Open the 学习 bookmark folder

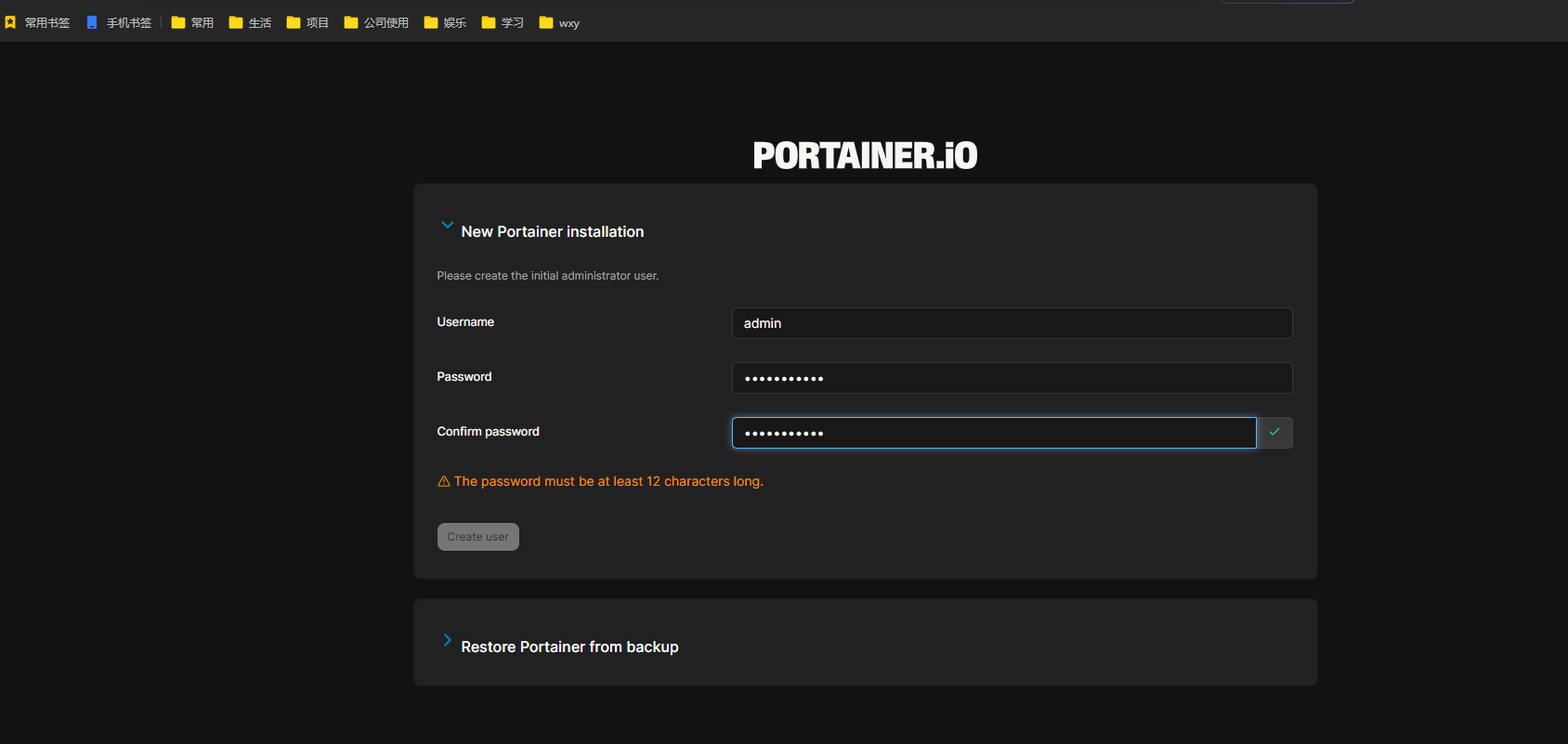(503, 22)
